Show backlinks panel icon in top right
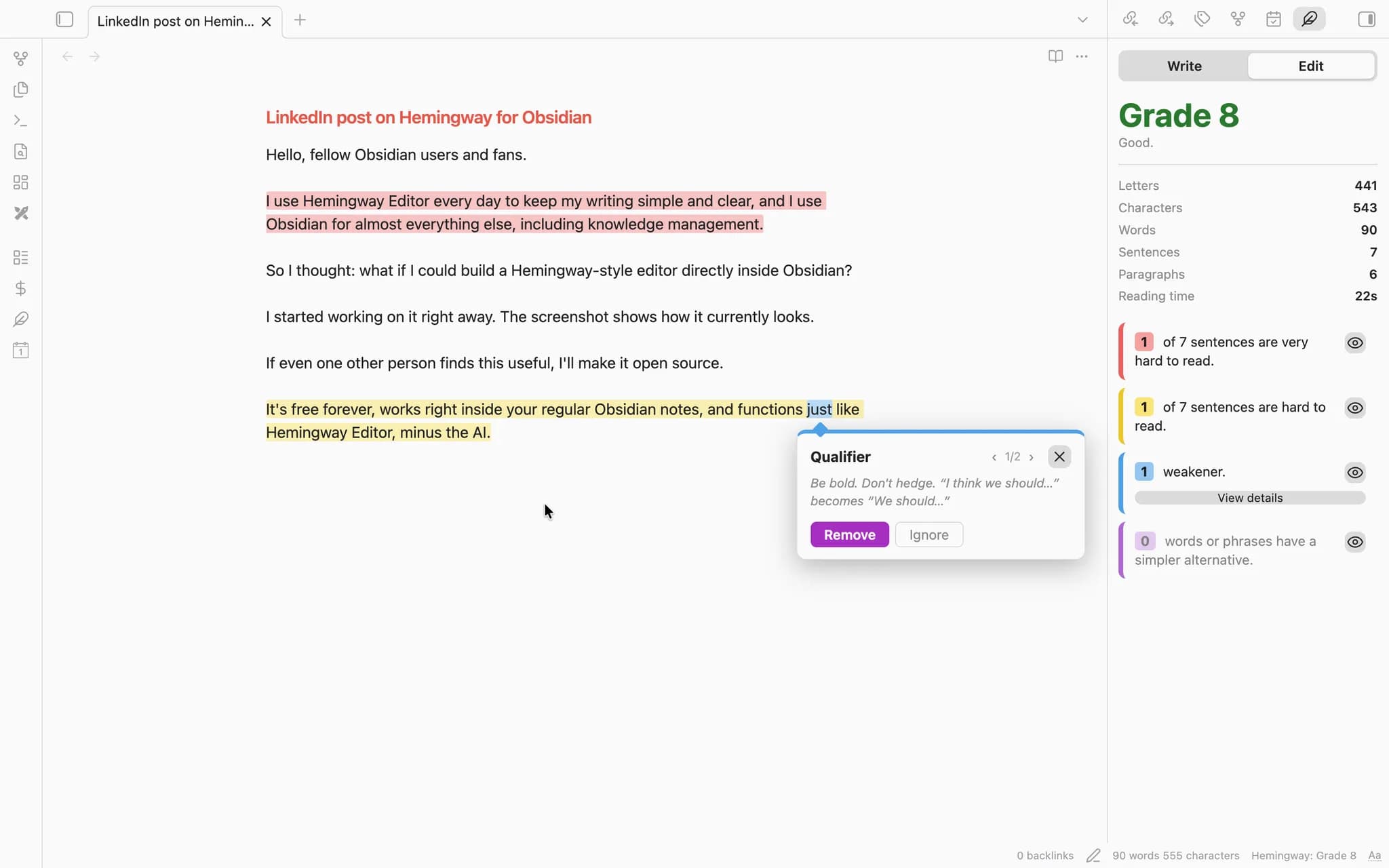 [x=1130, y=19]
